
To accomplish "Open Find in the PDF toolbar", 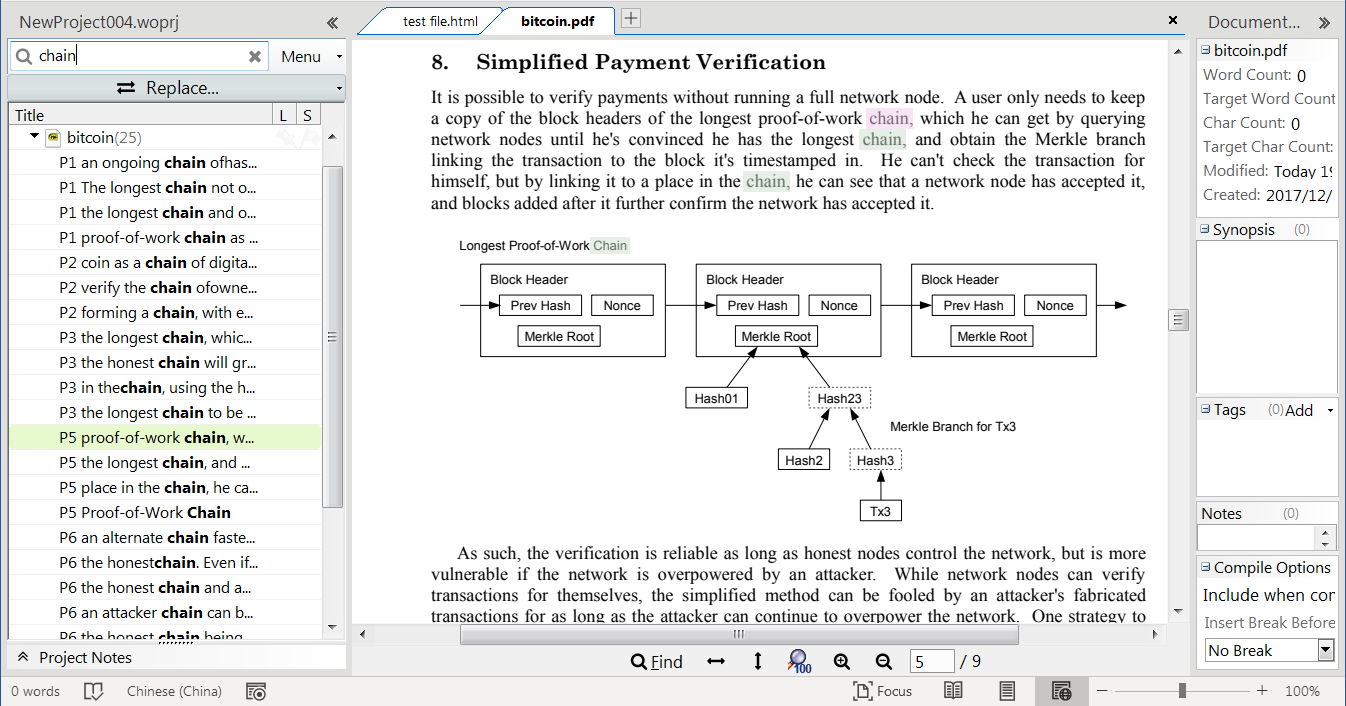I will coord(656,661).
